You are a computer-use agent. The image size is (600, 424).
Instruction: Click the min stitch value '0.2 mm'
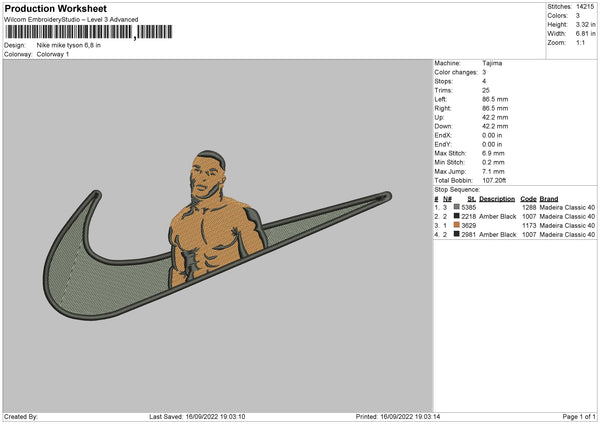[x=493, y=163]
